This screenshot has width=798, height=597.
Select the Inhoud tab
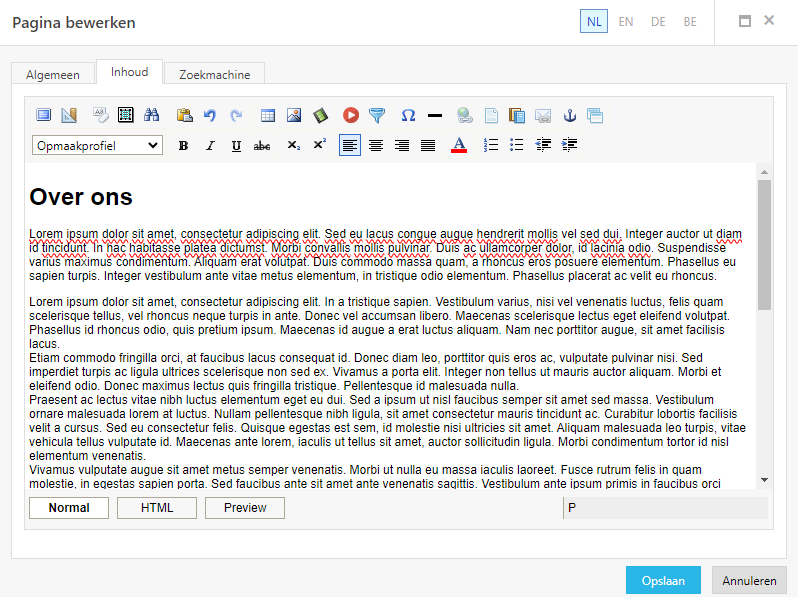point(129,72)
